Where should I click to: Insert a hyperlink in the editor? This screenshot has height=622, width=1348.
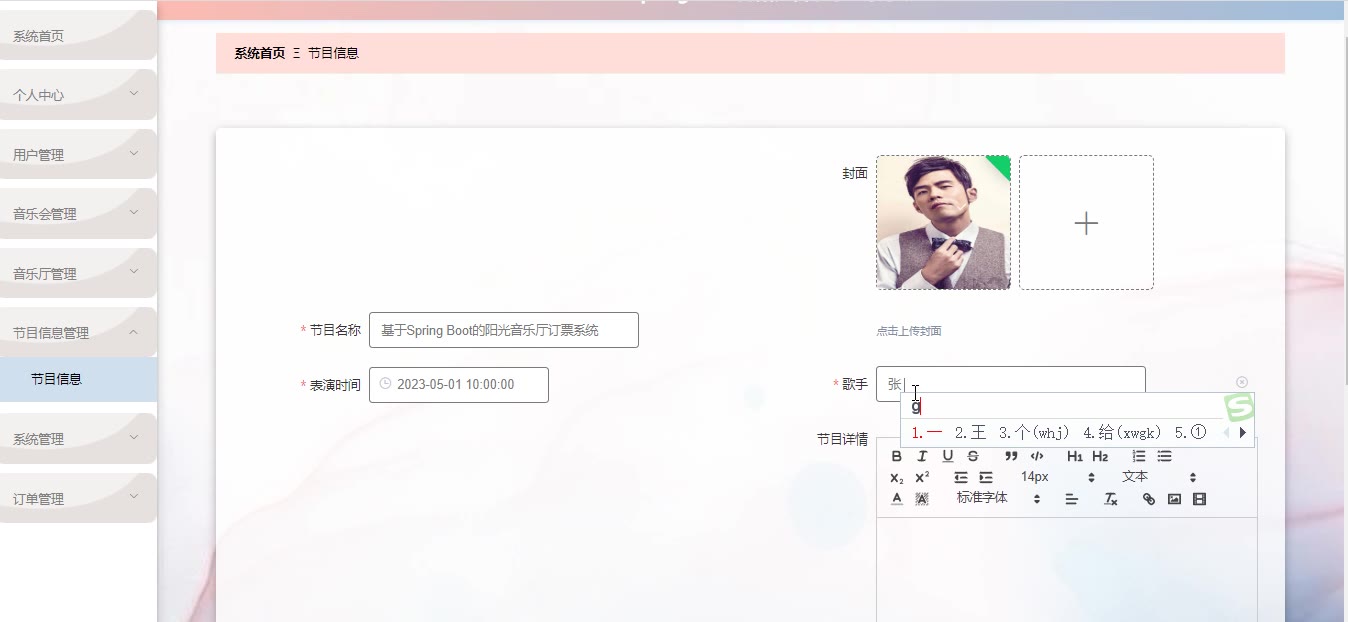point(1149,499)
